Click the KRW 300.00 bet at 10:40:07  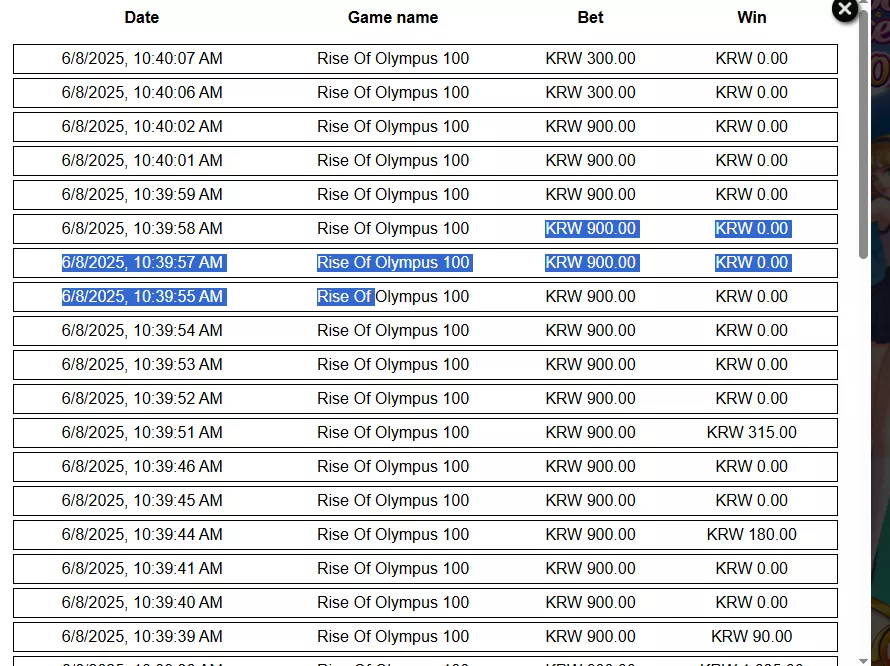[x=590, y=58]
